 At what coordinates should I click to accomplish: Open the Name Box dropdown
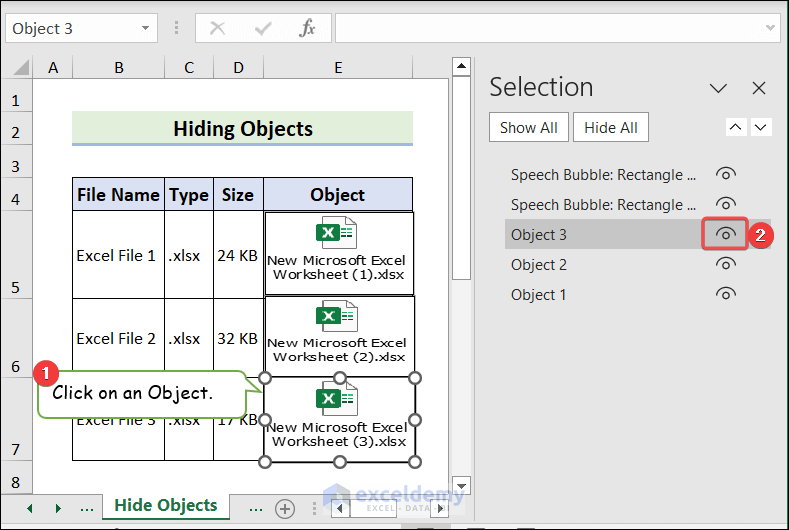146,28
